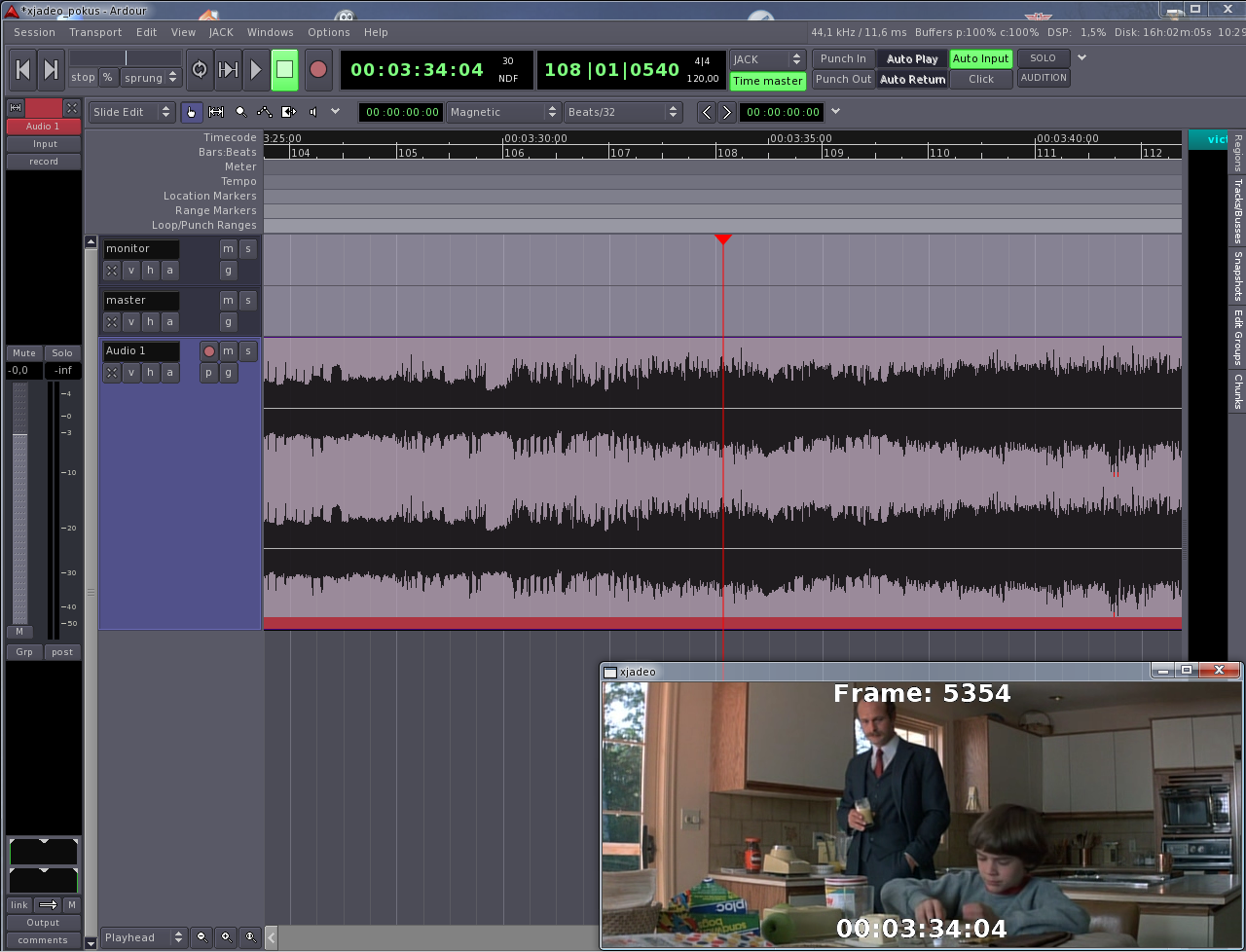The image size is (1246, 952).
Task: Click pan direction arrow button in strip
Action: [48, 905]
